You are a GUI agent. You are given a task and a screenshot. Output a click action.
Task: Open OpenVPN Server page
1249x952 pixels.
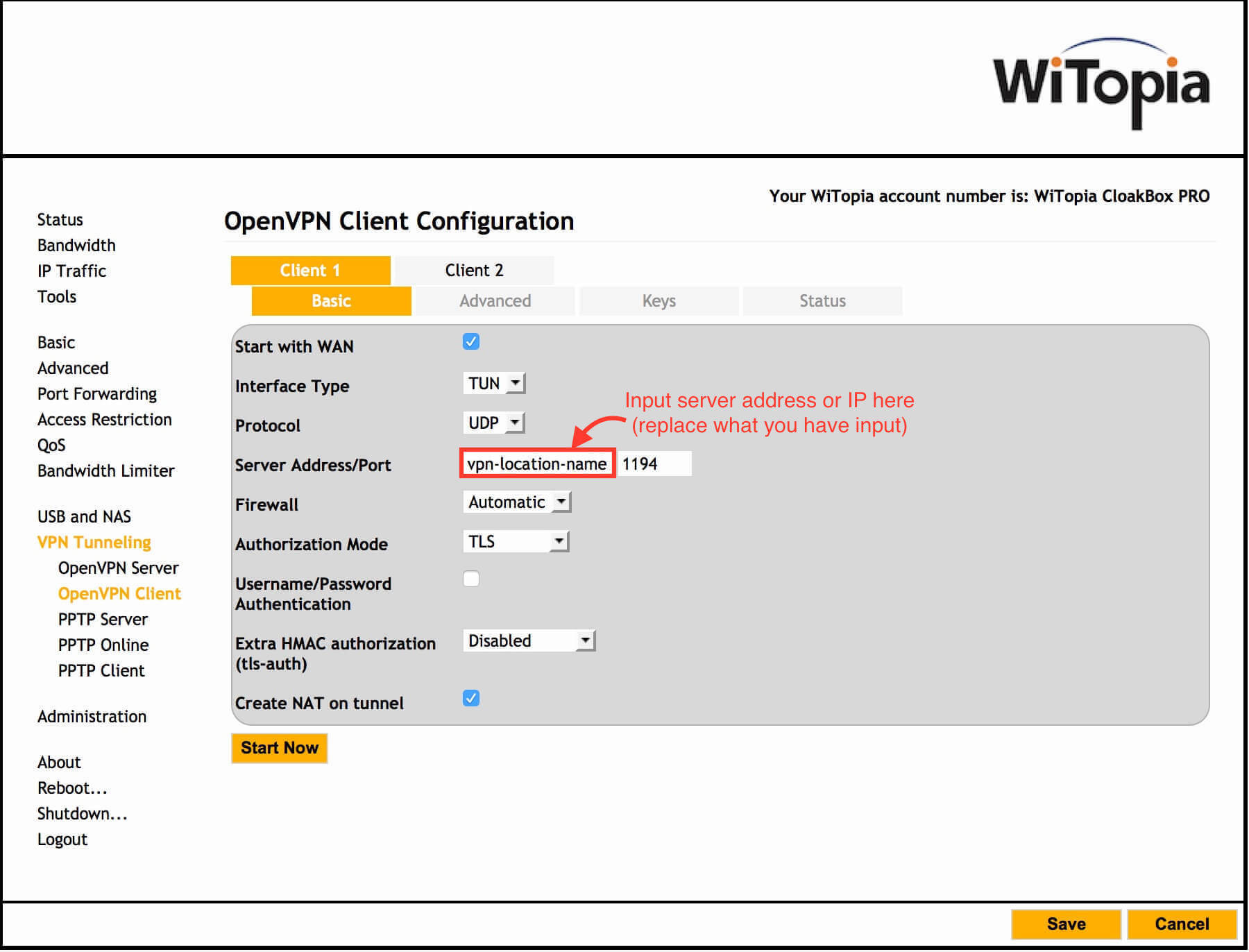[x=119, y=568]
